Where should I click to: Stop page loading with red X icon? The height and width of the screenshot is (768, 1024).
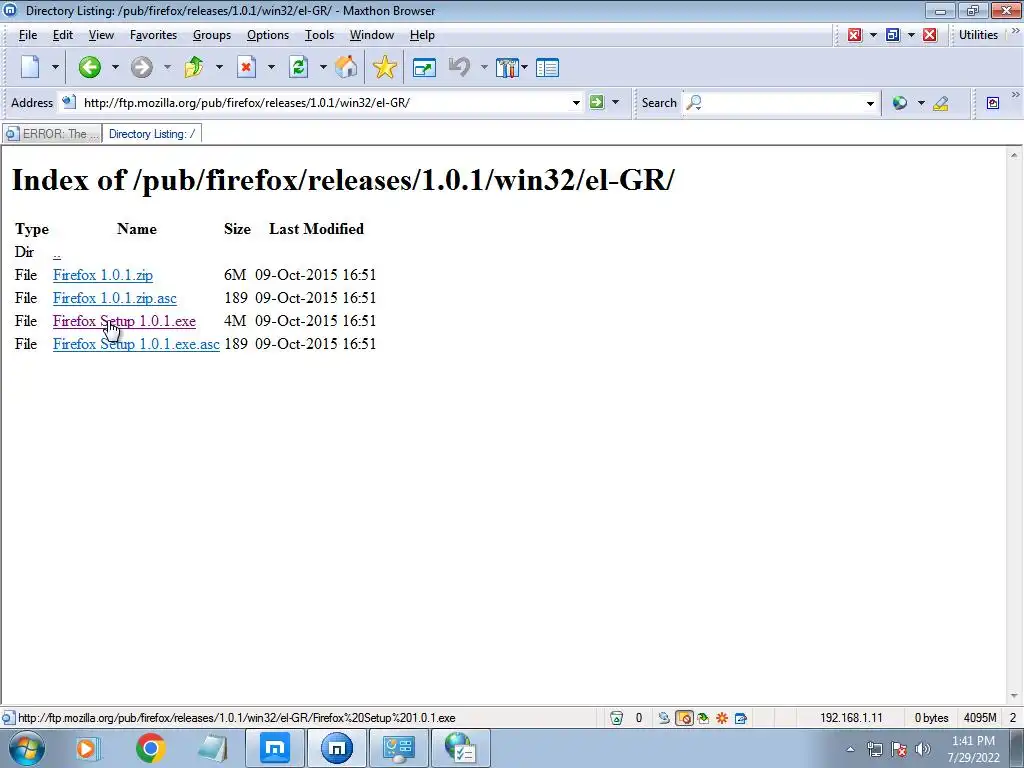(246, 67)
